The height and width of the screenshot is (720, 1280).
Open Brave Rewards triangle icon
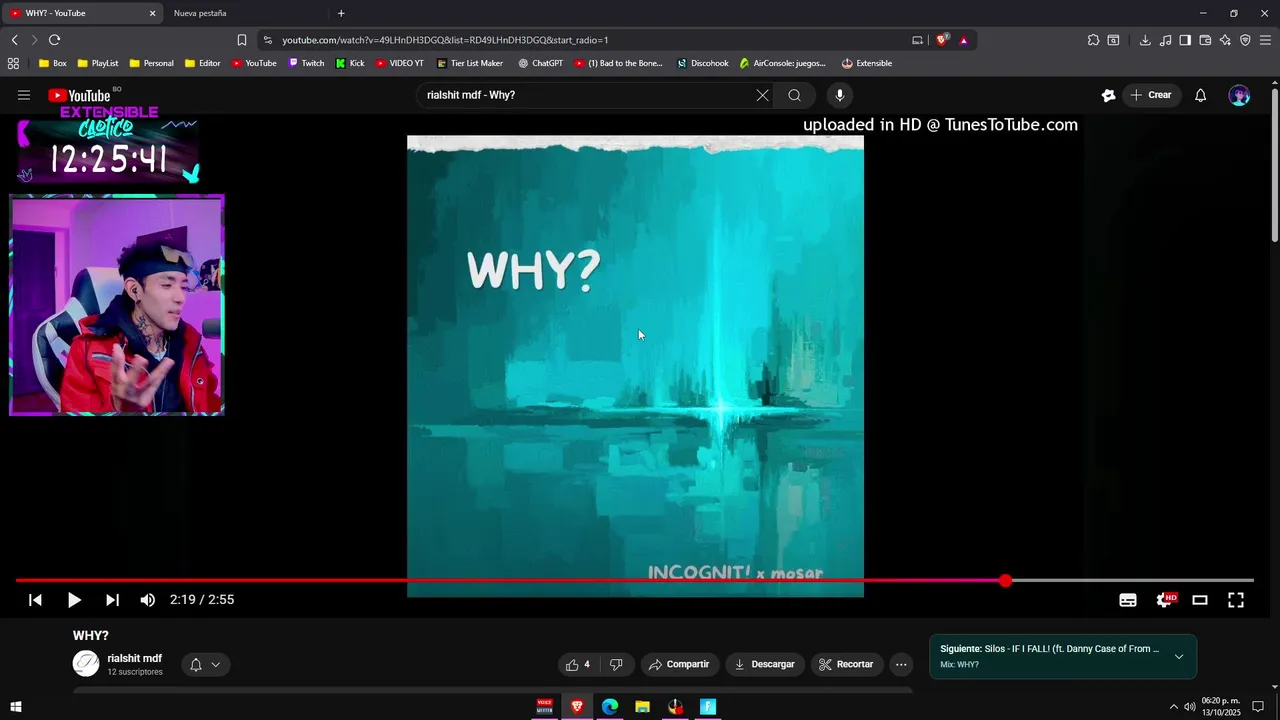[963, 40]
